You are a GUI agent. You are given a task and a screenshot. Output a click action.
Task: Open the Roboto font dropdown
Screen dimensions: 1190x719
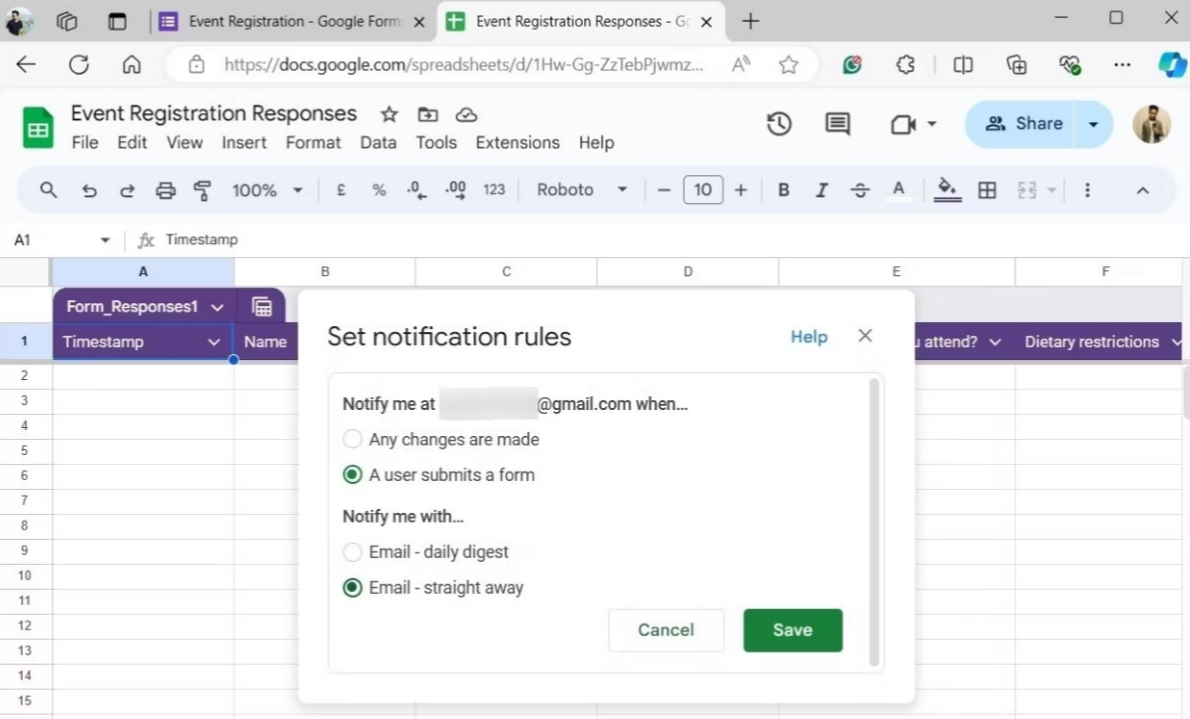[582, 190]
